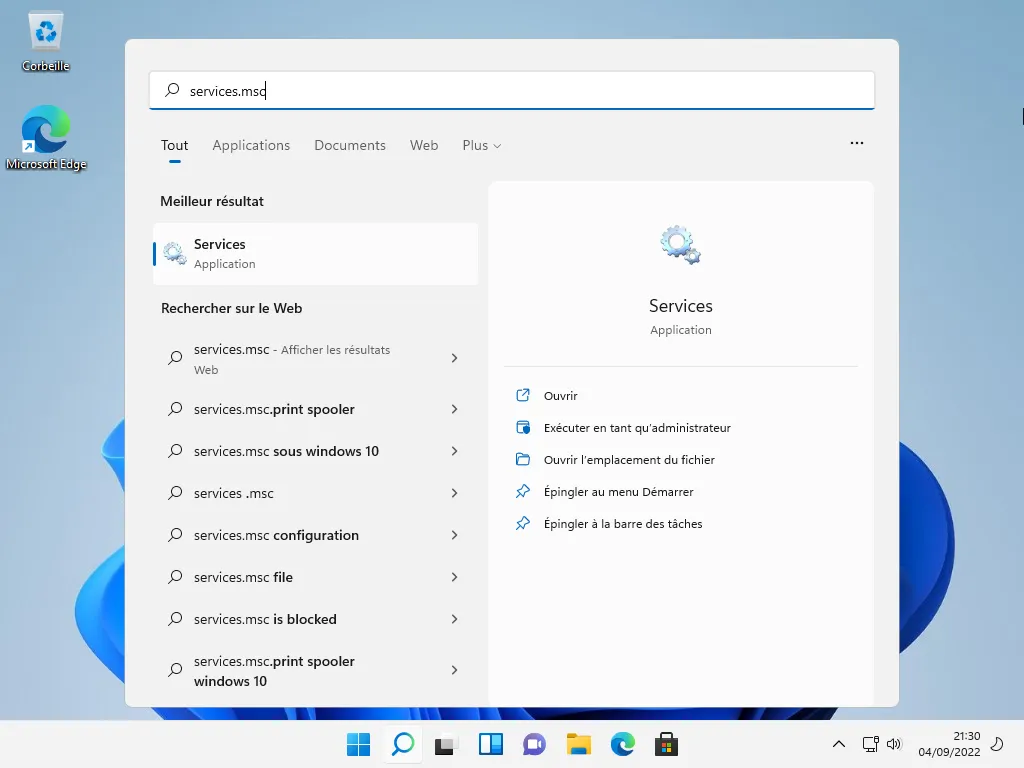Select the Services best result entry
The width and height of the screenshot is (1024, 768).
(315, 254)
